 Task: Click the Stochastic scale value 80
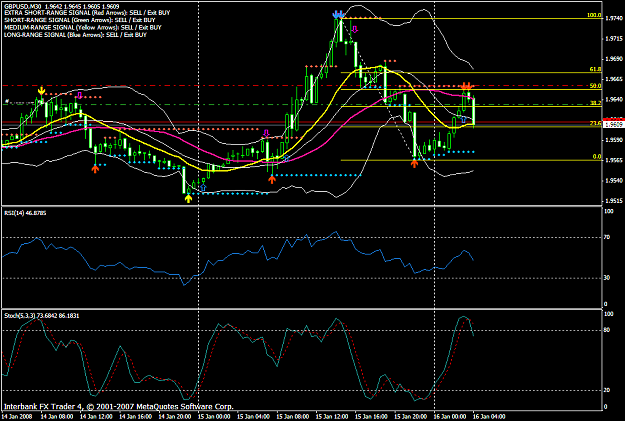[x=607, y=330]
